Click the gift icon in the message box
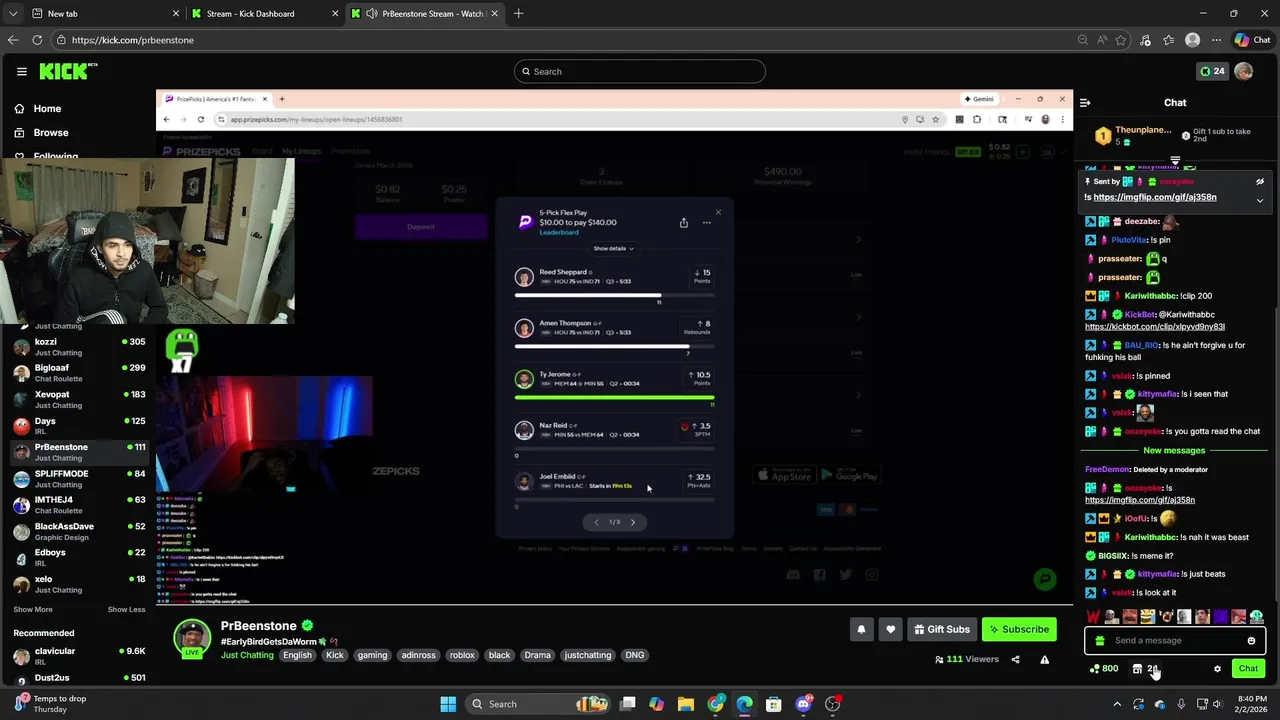Viewport: 1280px width, 720px height. pyautogui.click(x=1100, y=641)
